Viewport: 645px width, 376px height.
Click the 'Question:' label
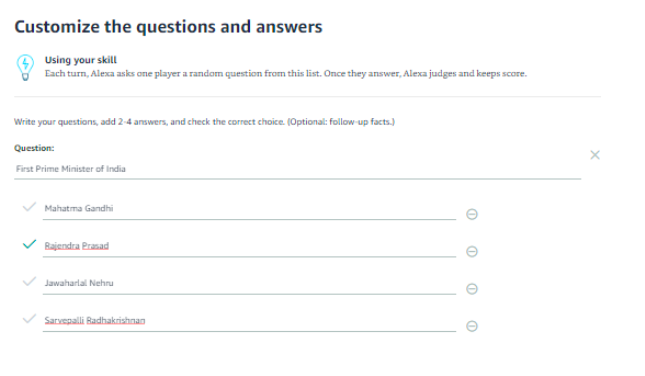[x=34, y=148]
